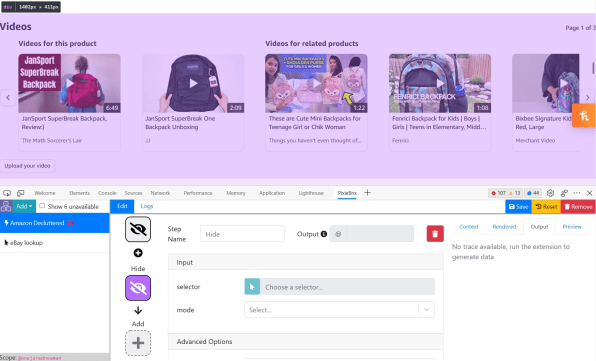Expand the mode Select dropdown
The image size is (596, 361).
(339, 310)
